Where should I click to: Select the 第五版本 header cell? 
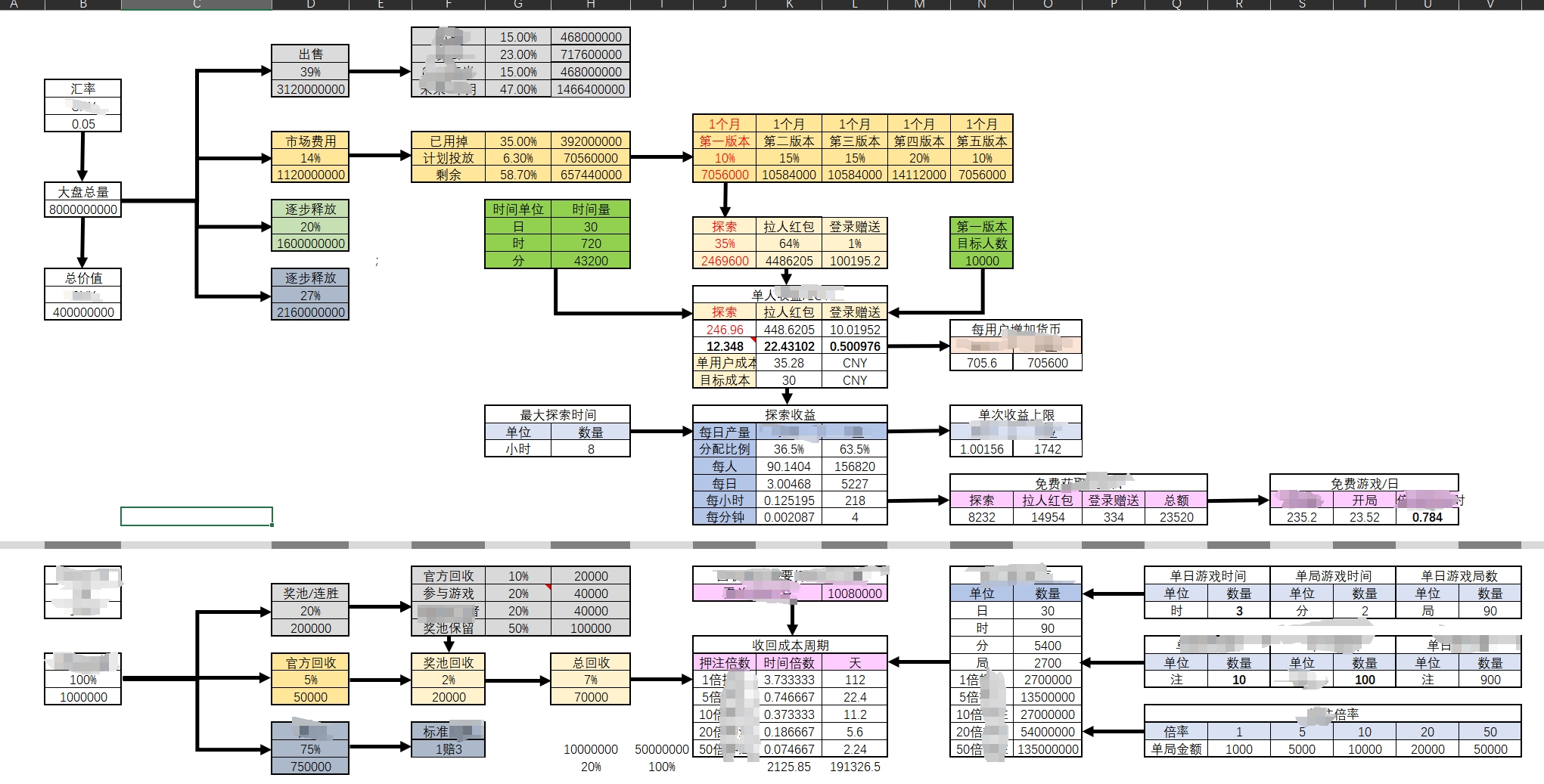tap(982, 141)
